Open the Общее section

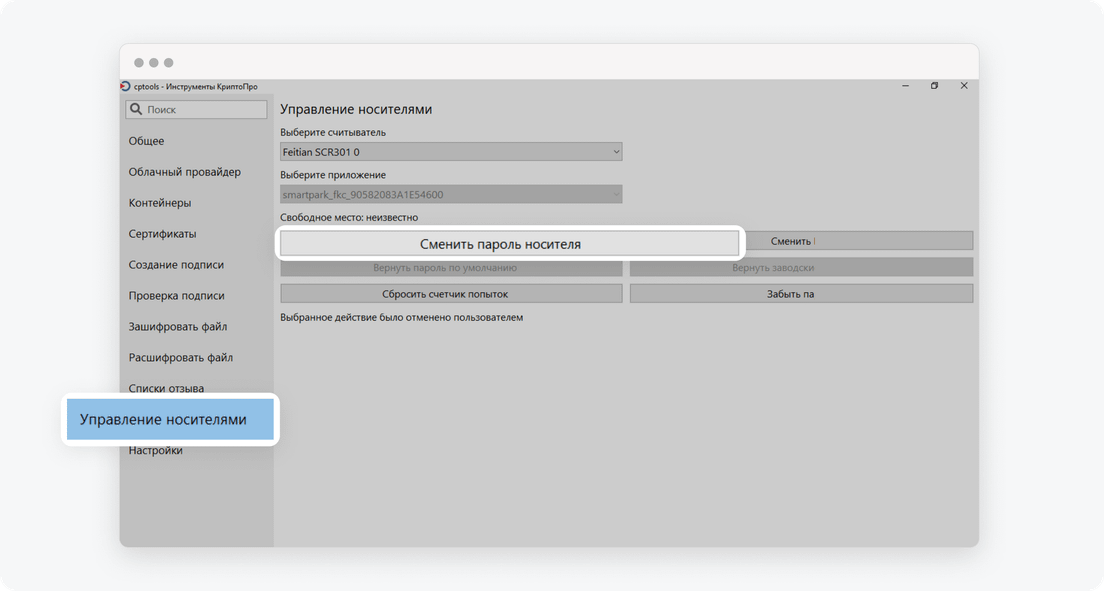coord(147,141)
